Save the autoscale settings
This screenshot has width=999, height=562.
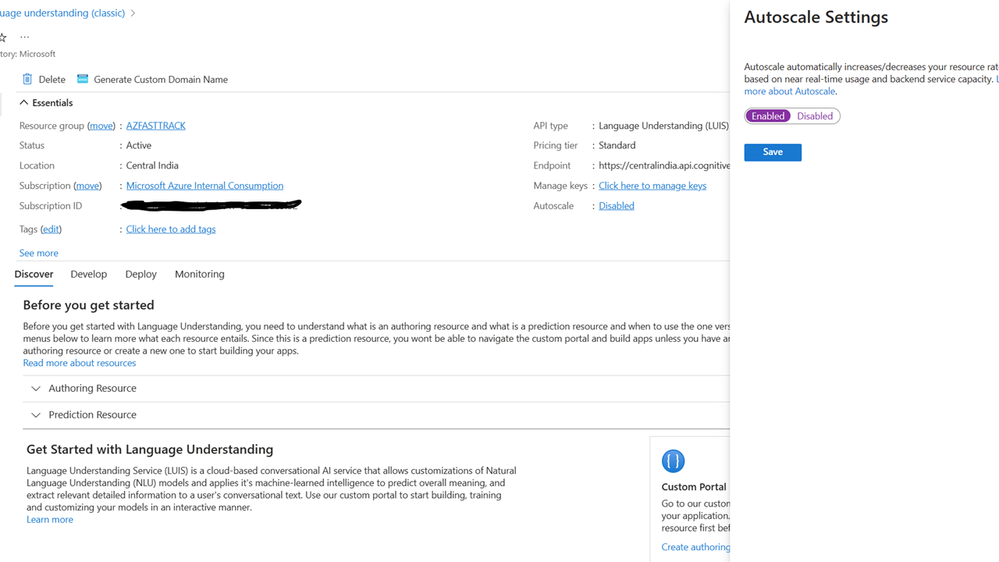pos(772,152)
